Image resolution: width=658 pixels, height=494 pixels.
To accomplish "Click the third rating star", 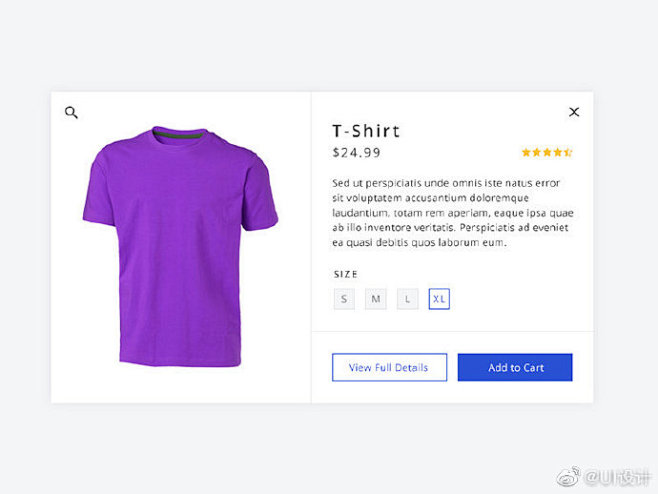I will point(547,153).
